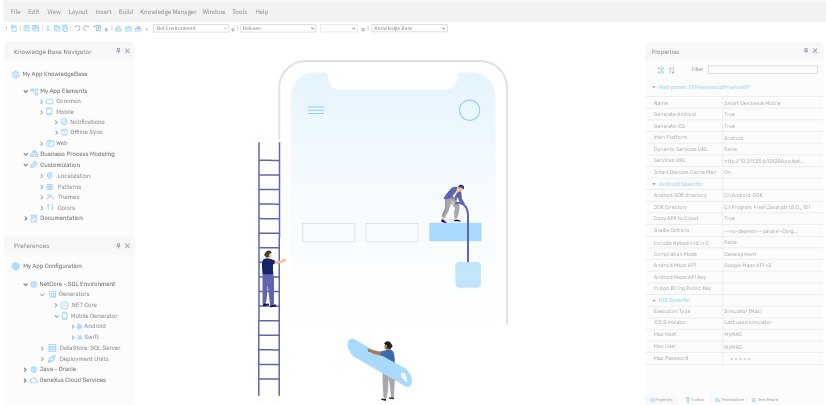Expand the Documentation tree node
826x405 pixels.
(26, 218)
